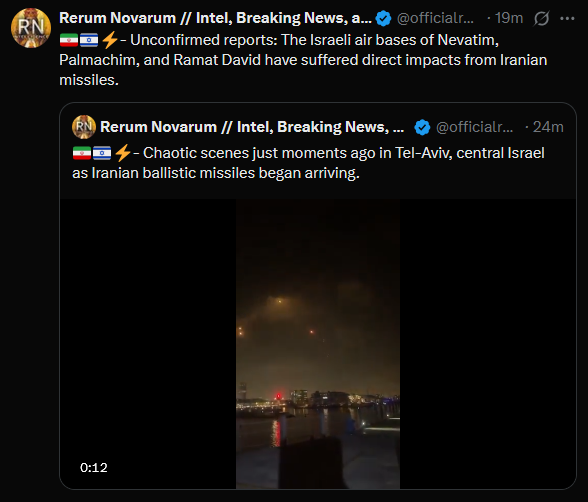Play the night sky missile video
The width and height of the screenshot is (588, 502).
(x=318, y=344)
